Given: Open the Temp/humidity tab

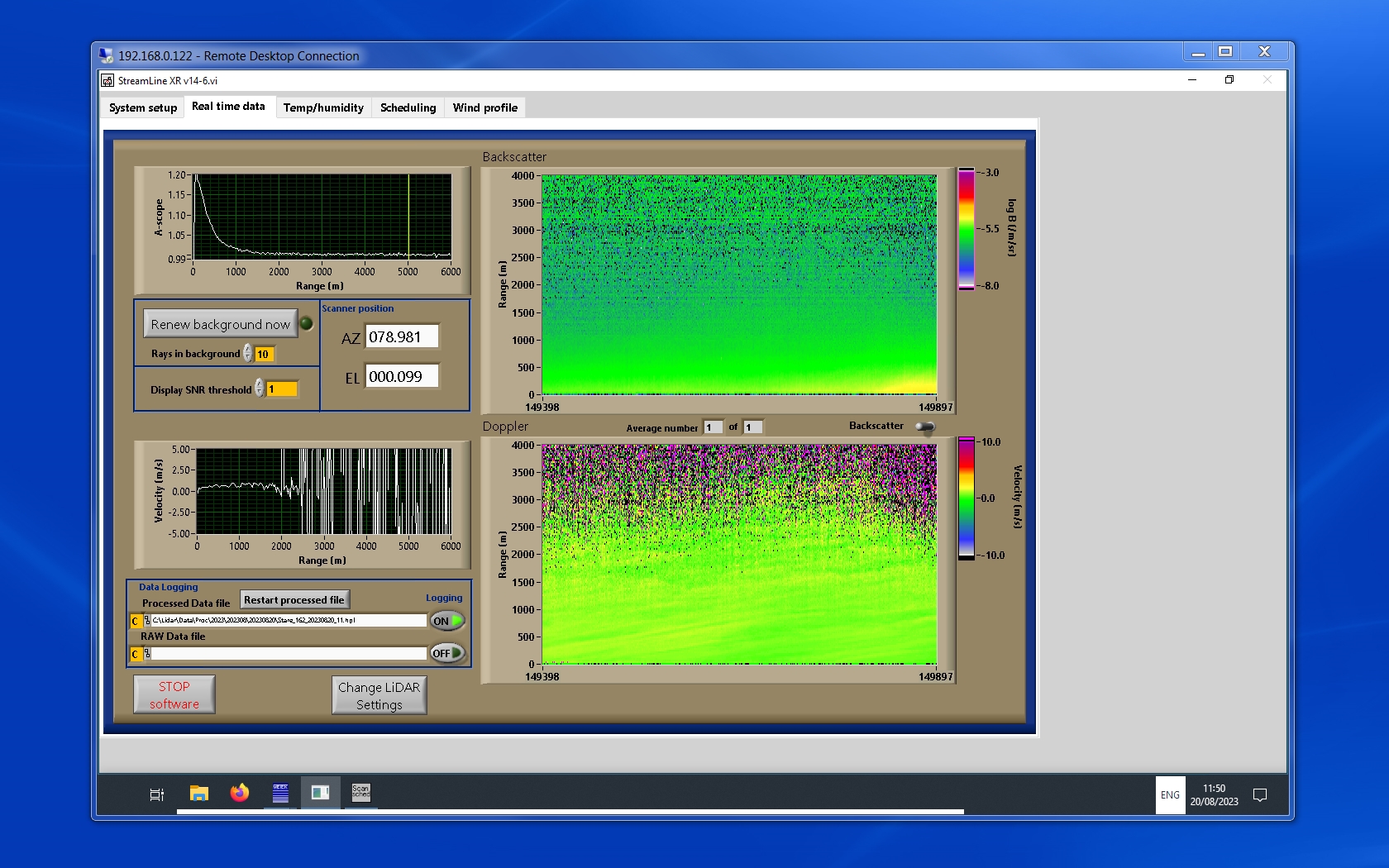Looking at the screenshot, I should coord(323,107).
